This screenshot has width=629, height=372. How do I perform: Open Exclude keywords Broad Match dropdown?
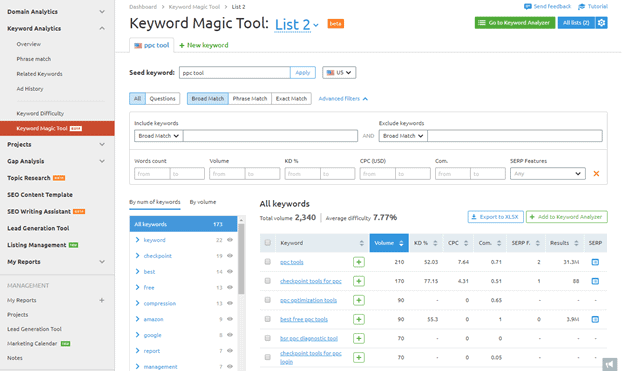point(403,136)
